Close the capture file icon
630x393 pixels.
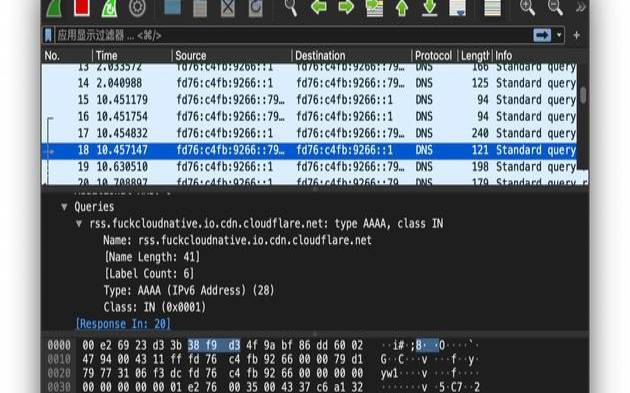pyautogui.click(x=227, y=8)
